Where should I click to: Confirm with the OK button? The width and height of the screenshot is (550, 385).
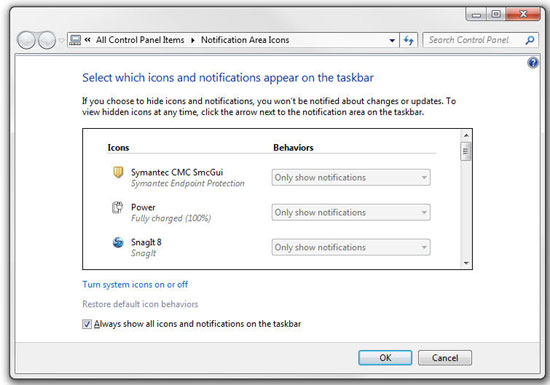pos(385,358)
